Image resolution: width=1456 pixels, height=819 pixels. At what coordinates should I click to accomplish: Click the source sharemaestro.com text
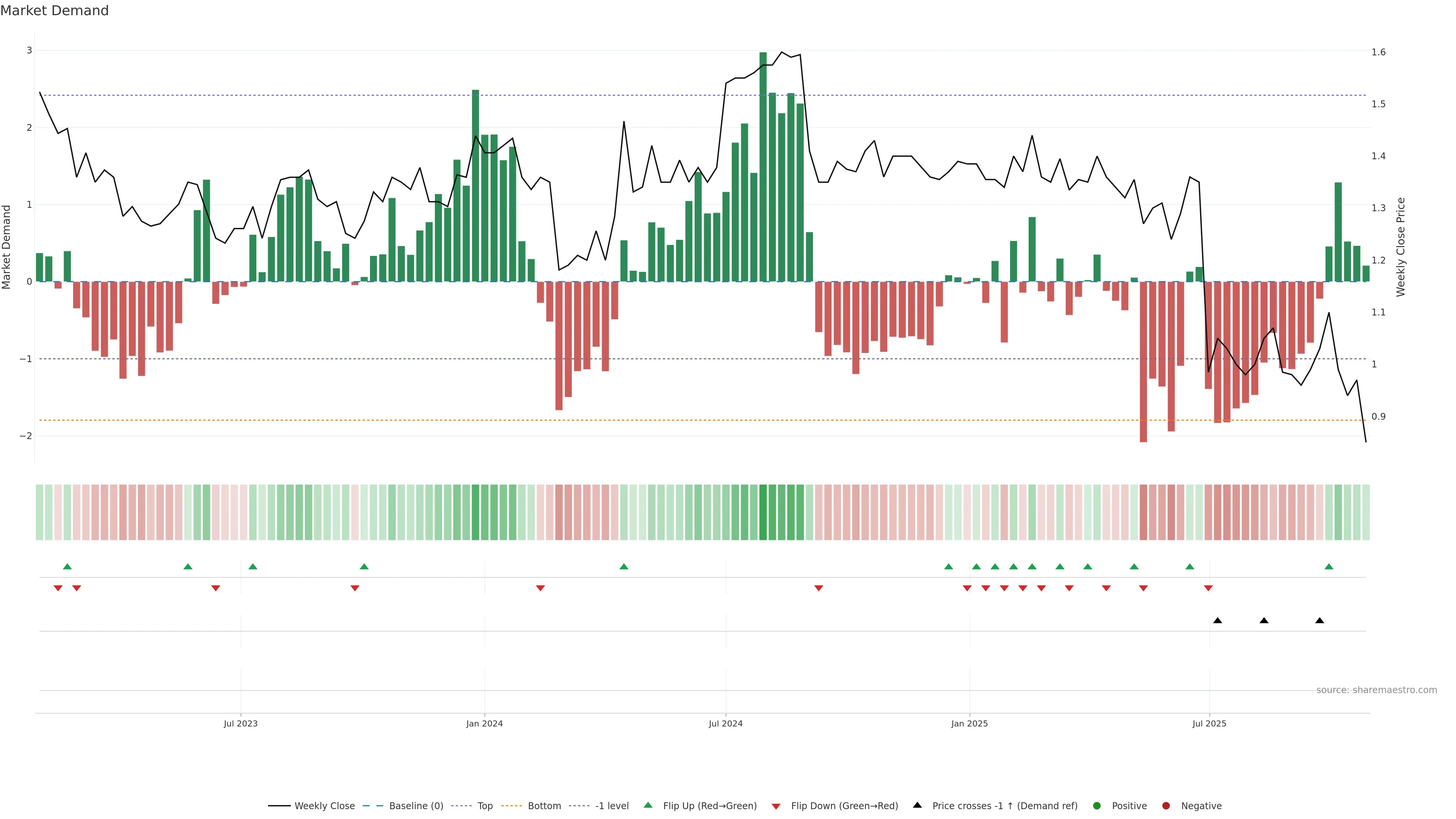(1376, 690)
